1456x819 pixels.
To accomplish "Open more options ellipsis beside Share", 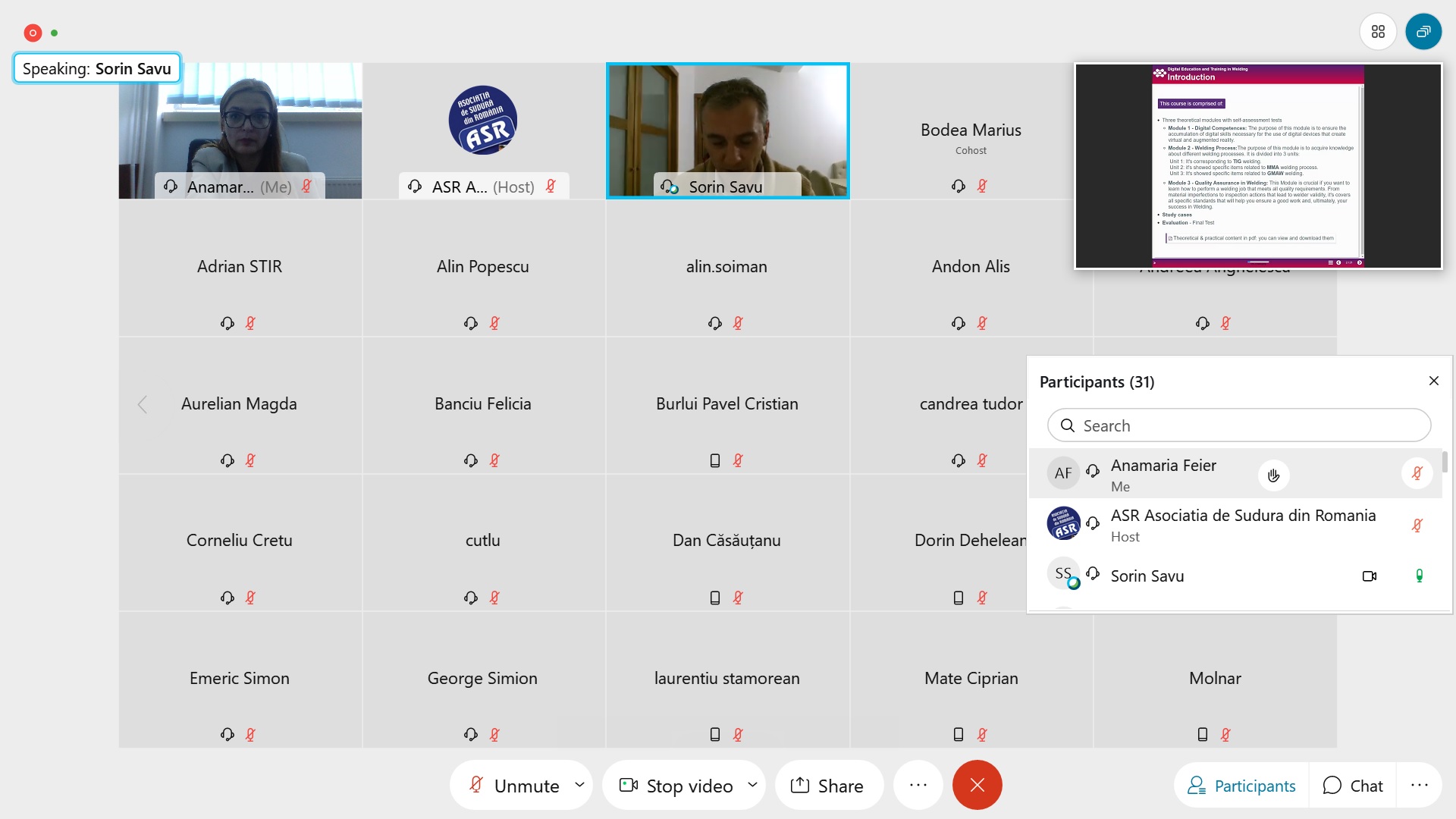I will 918,786.
